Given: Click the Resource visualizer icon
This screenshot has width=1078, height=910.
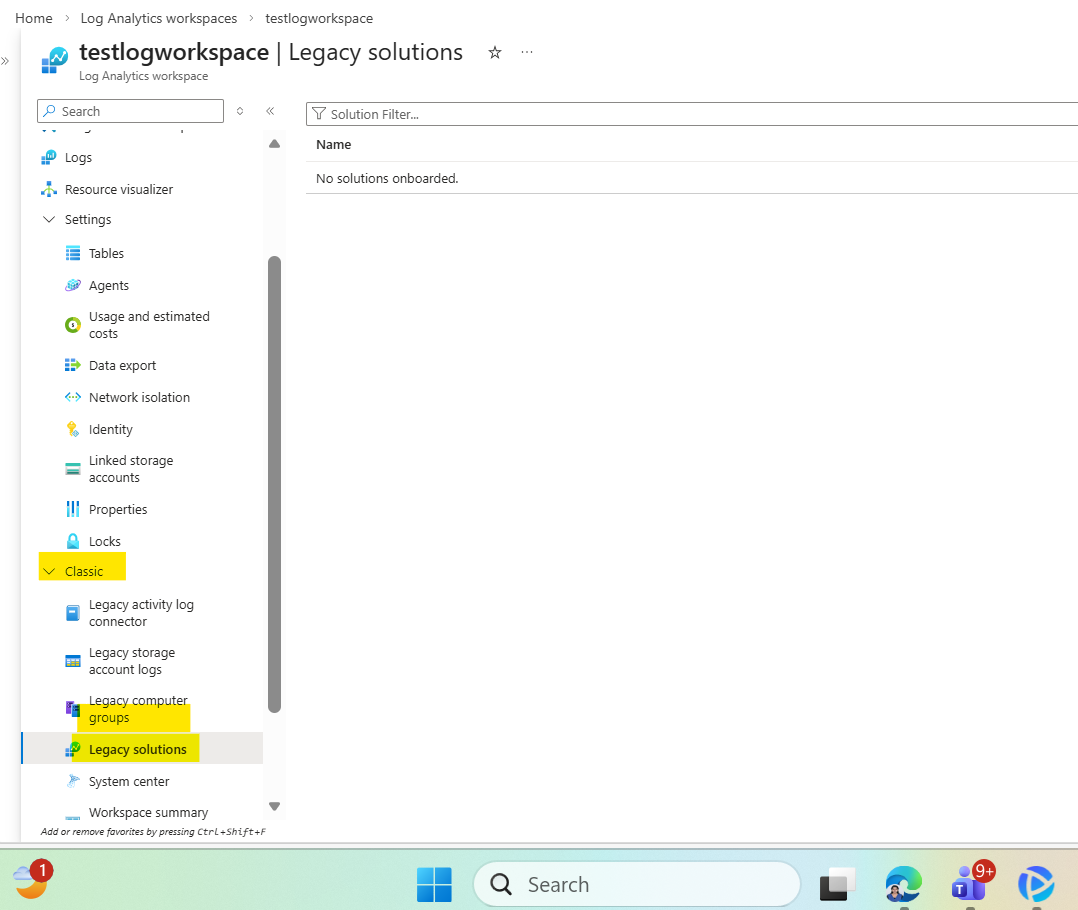Looking at the screenshot, I should [x=49, y=189].
